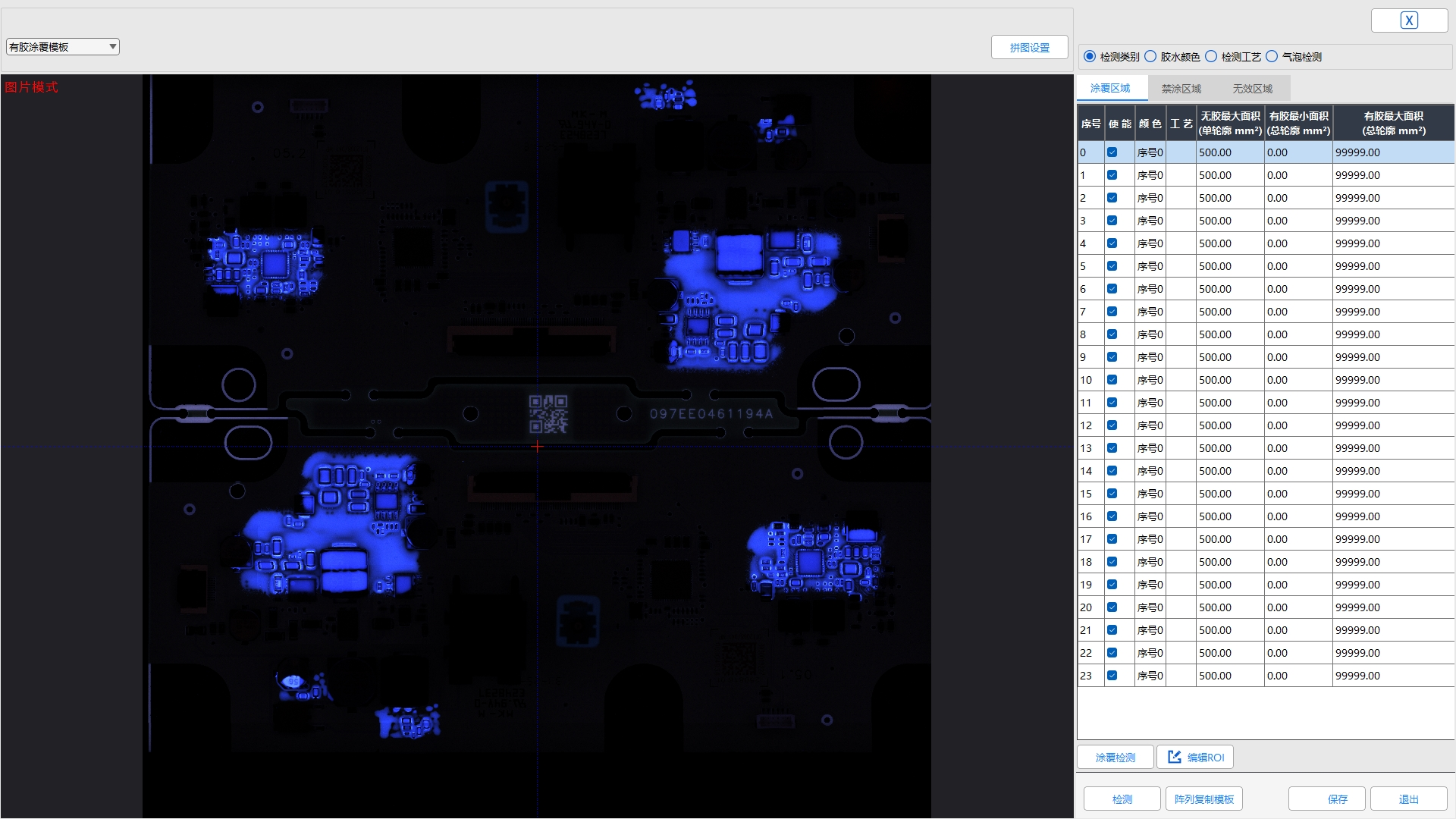Open the 颜色 cell 序号0 in row 15
Image resolution: width=1456 pixels, height=819 pixels.
pos(1150,494)
